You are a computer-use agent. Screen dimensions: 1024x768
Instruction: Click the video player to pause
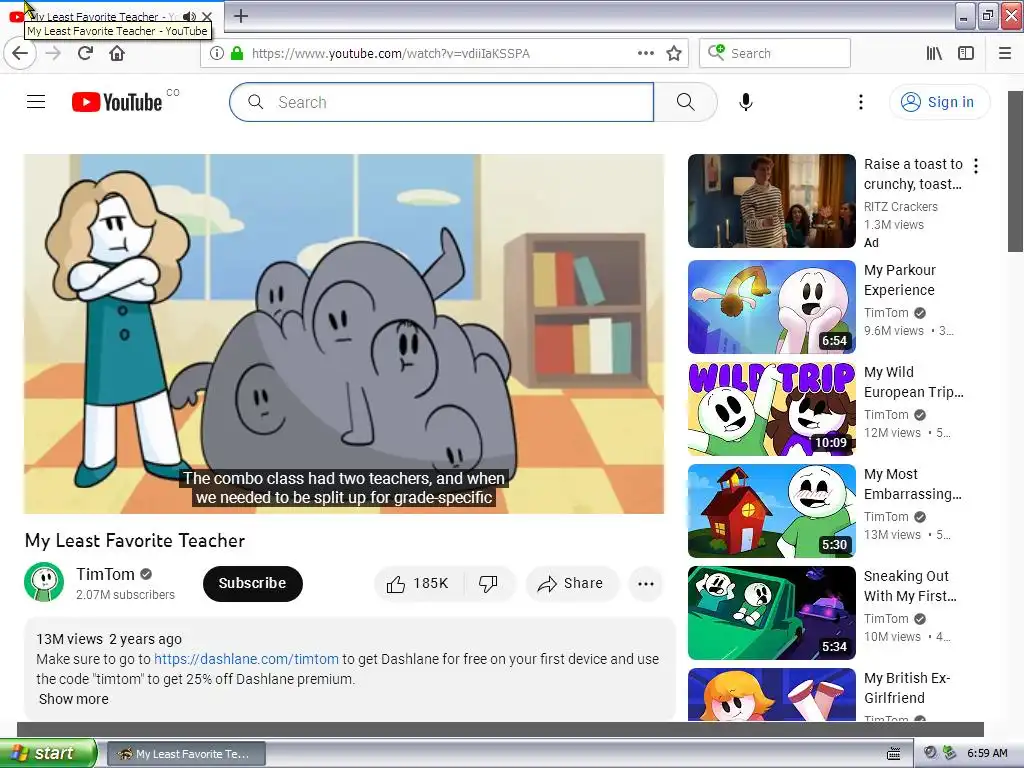[x=344, y=334]
